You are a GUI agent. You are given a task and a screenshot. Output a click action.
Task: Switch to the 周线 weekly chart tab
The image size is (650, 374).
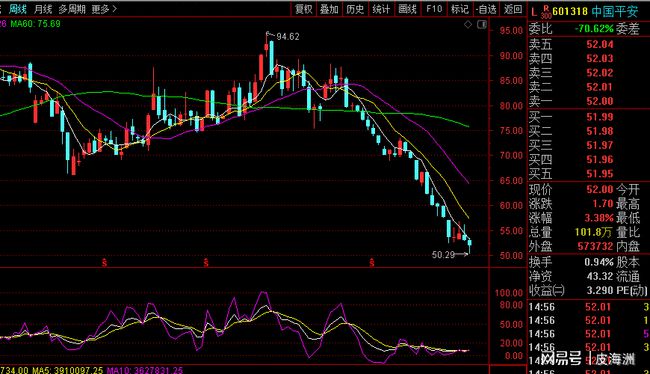pos(18,9)
